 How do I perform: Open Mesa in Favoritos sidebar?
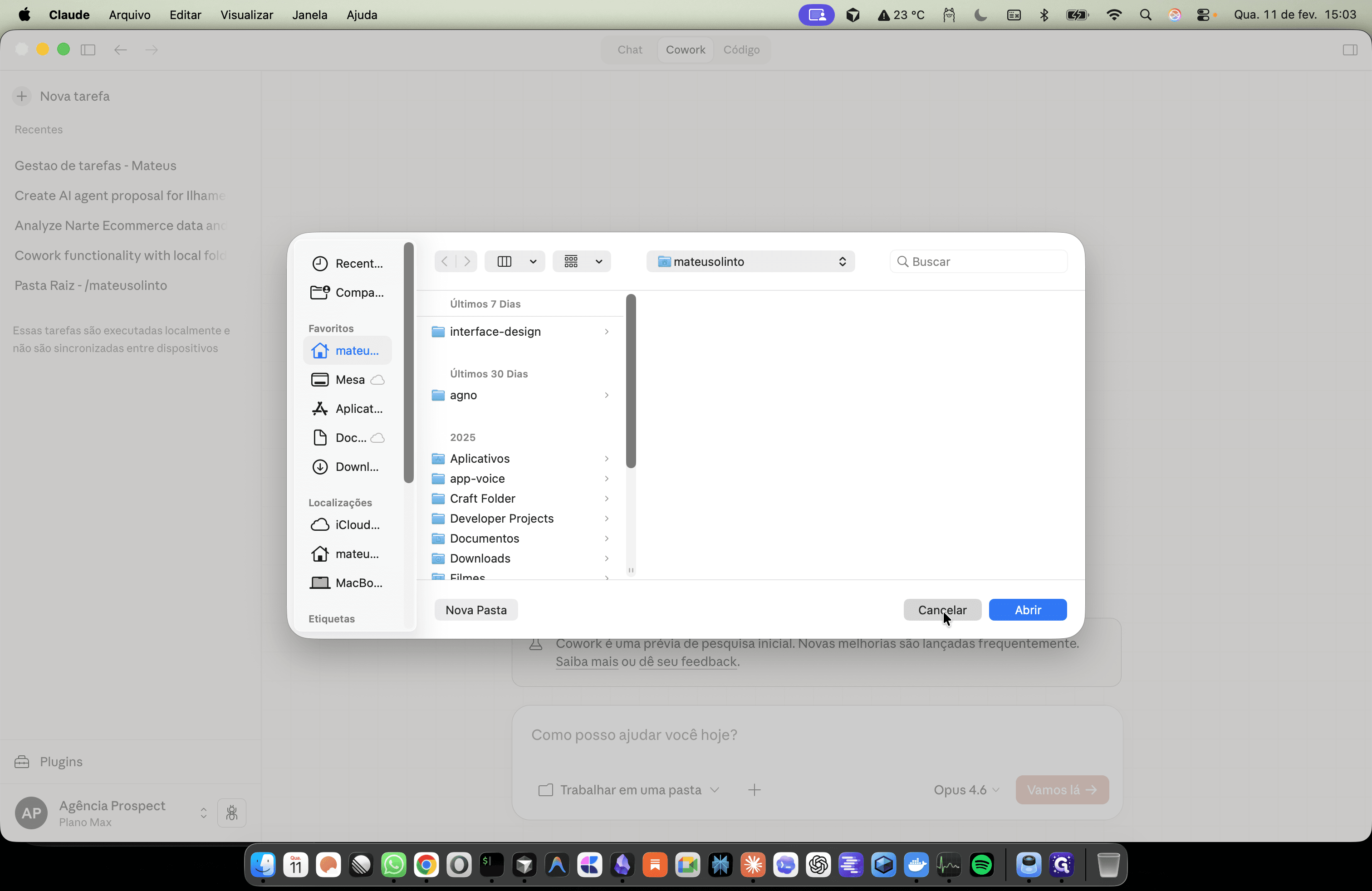[x=347, y=379]
